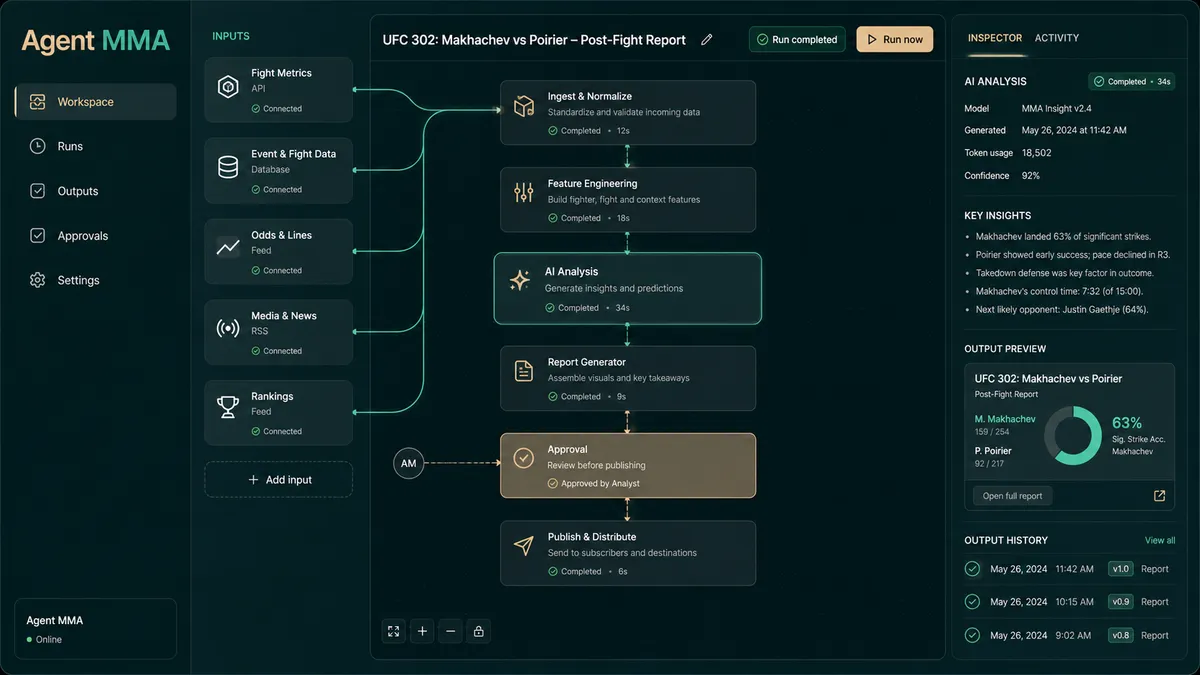Click 'M. Makhachev' in output preview
The image size is (1200, 675).
click(x=1005, y=419)
